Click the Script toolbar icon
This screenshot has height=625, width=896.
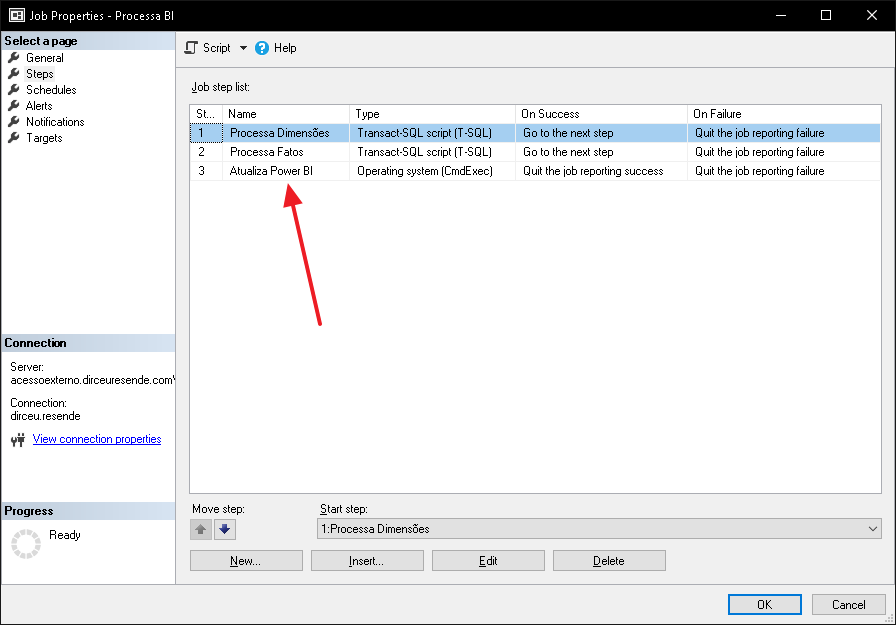(x=191, y=48)
